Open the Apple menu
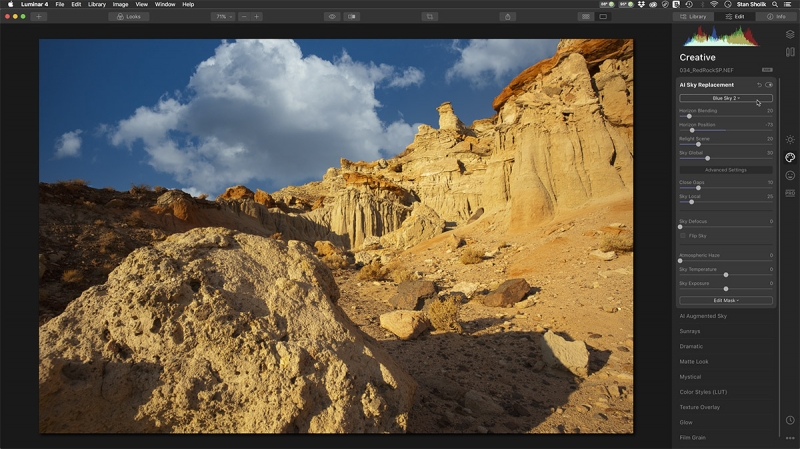Screen dimensions: 800x449 (x=10, y=4)
